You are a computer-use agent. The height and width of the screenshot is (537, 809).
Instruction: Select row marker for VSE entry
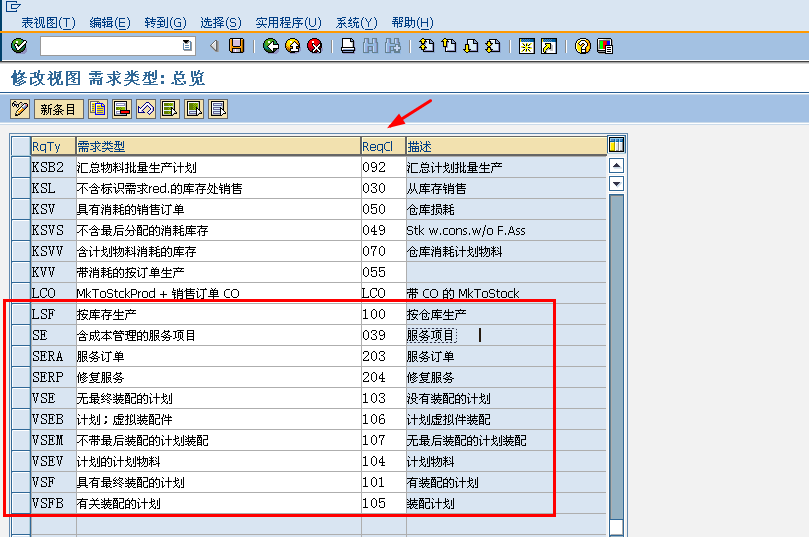tap(21, 398)
